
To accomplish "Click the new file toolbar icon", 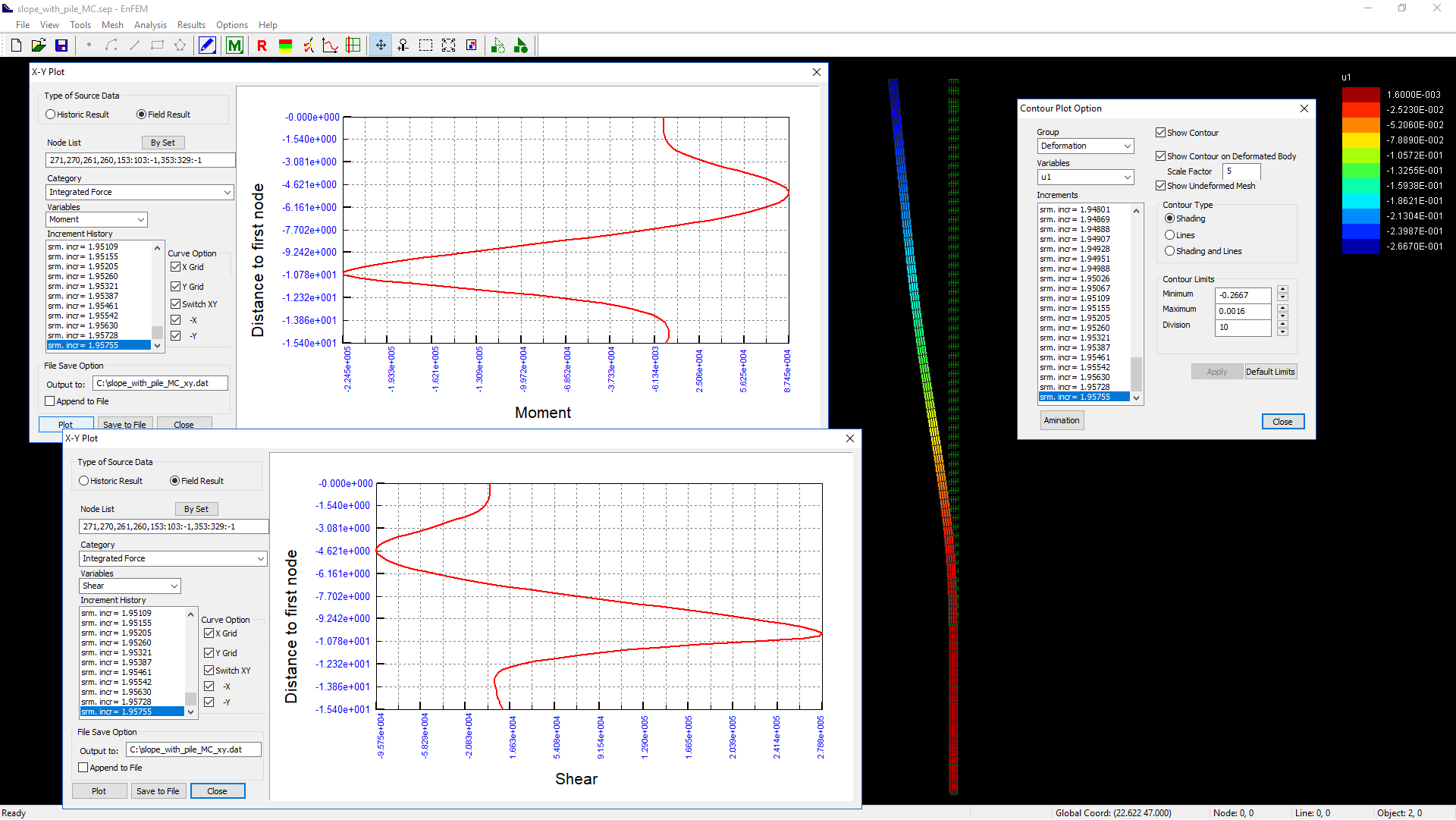I will [x=16, y=46].
